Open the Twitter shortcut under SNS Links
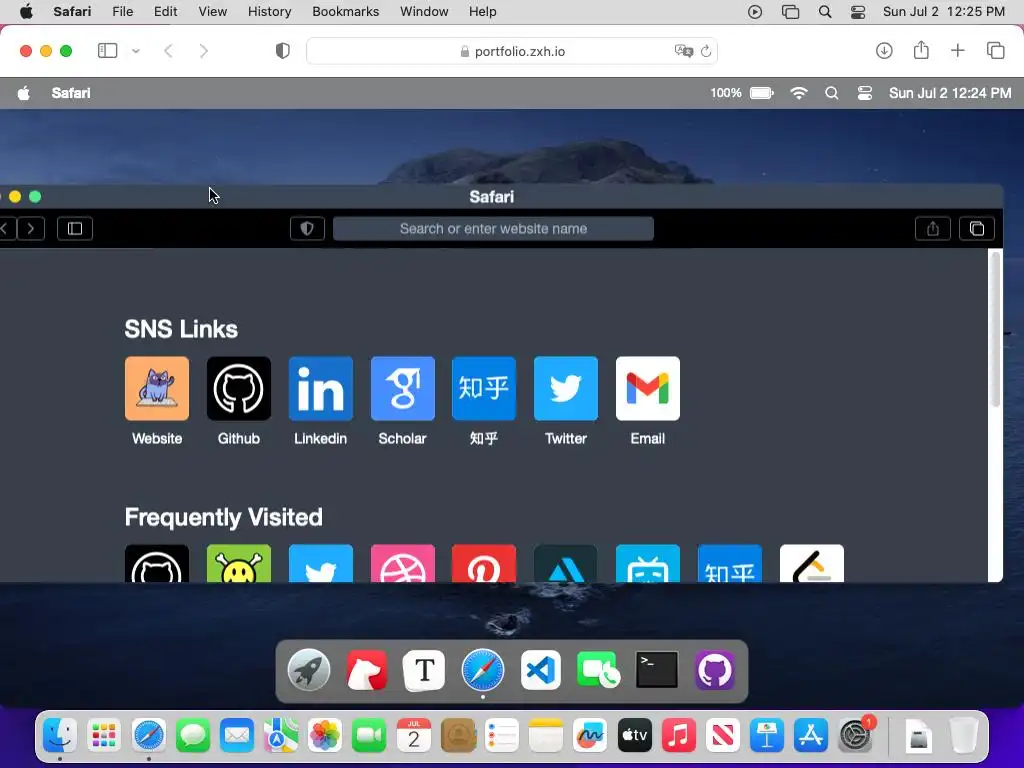 tap(566, 388)
